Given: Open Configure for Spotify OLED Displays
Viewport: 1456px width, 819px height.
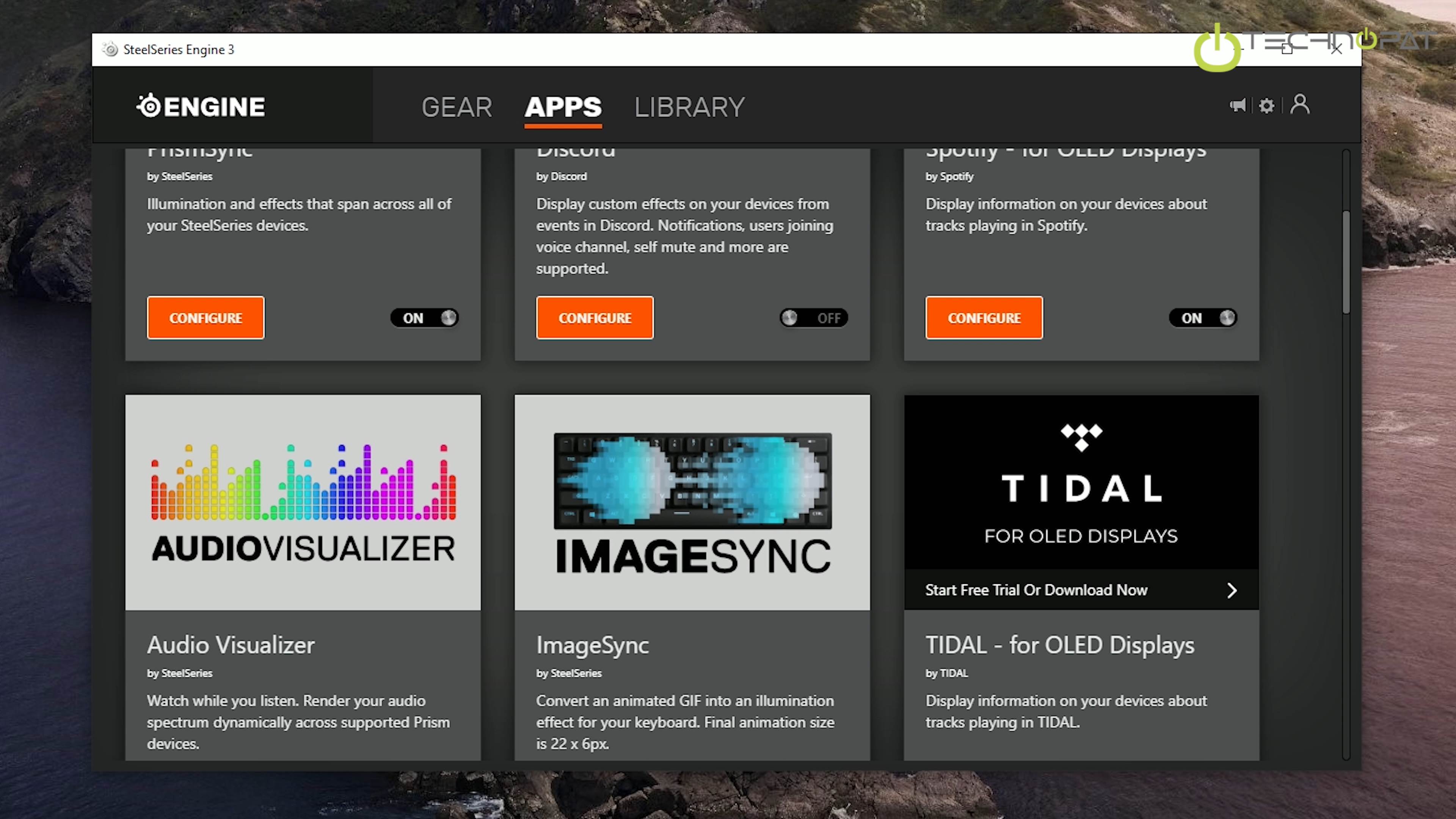Looking at the screenshot, I should (x=984, y=318).
